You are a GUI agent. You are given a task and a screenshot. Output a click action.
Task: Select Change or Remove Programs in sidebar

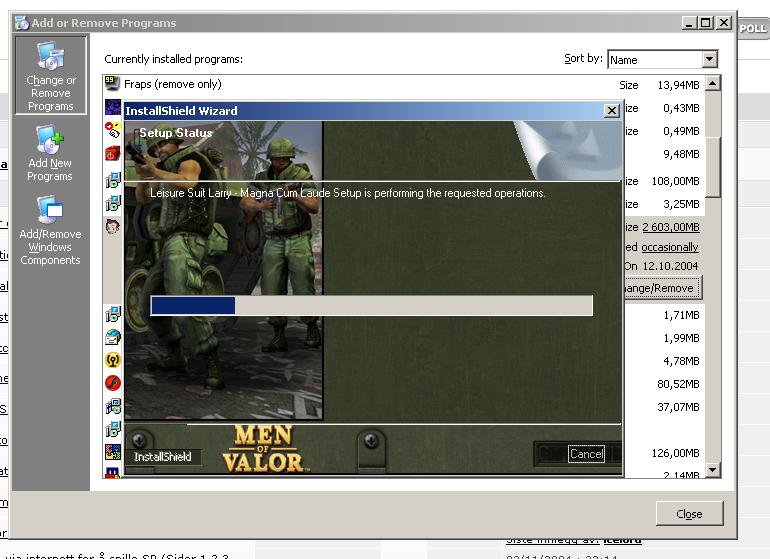click(x=51, y=75)
